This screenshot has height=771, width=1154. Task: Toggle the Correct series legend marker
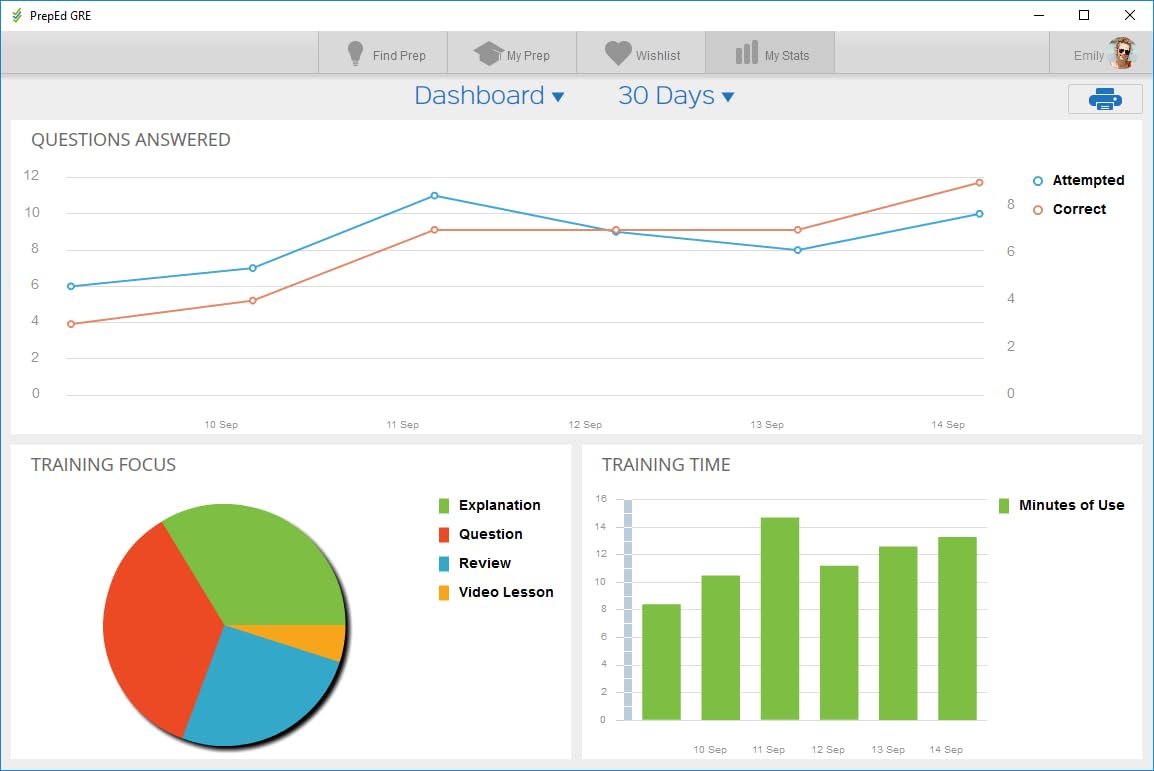1038,210
